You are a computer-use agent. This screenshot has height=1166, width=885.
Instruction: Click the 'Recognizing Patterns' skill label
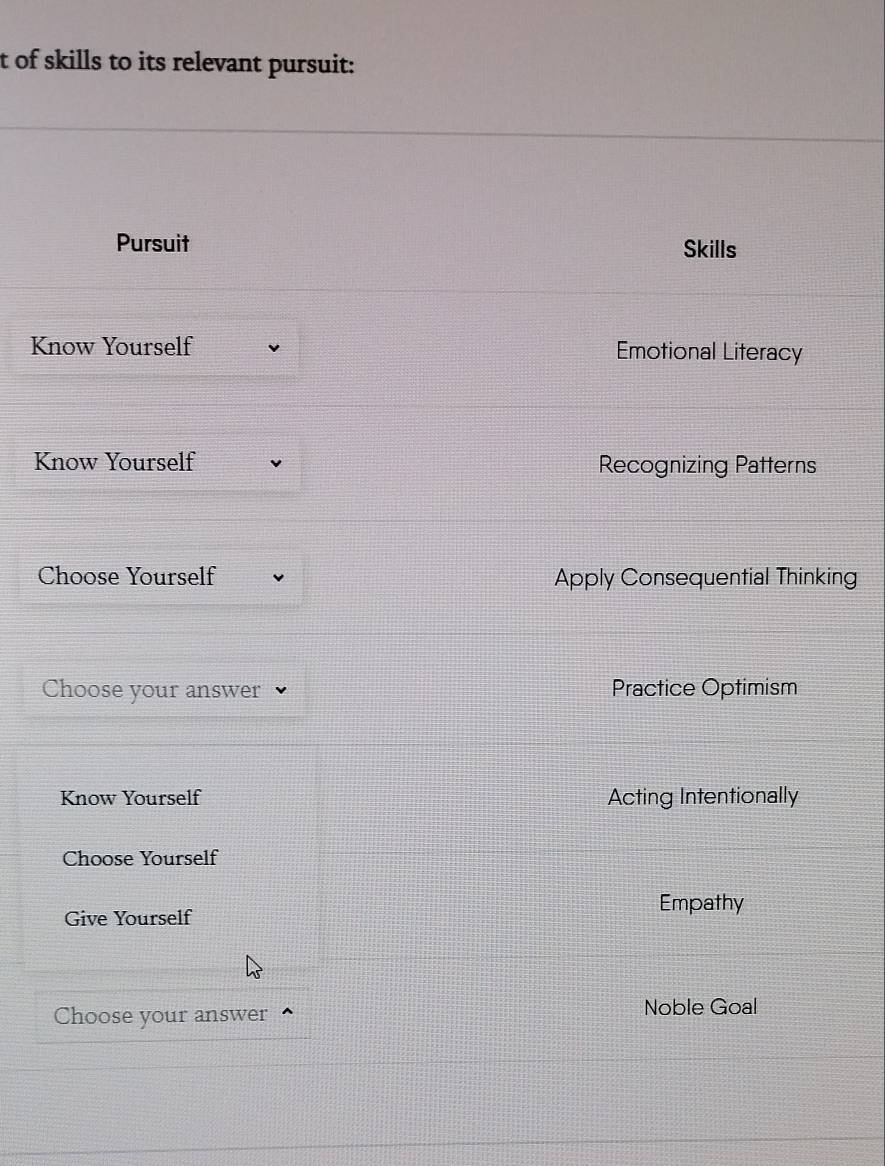coord(707,465)
